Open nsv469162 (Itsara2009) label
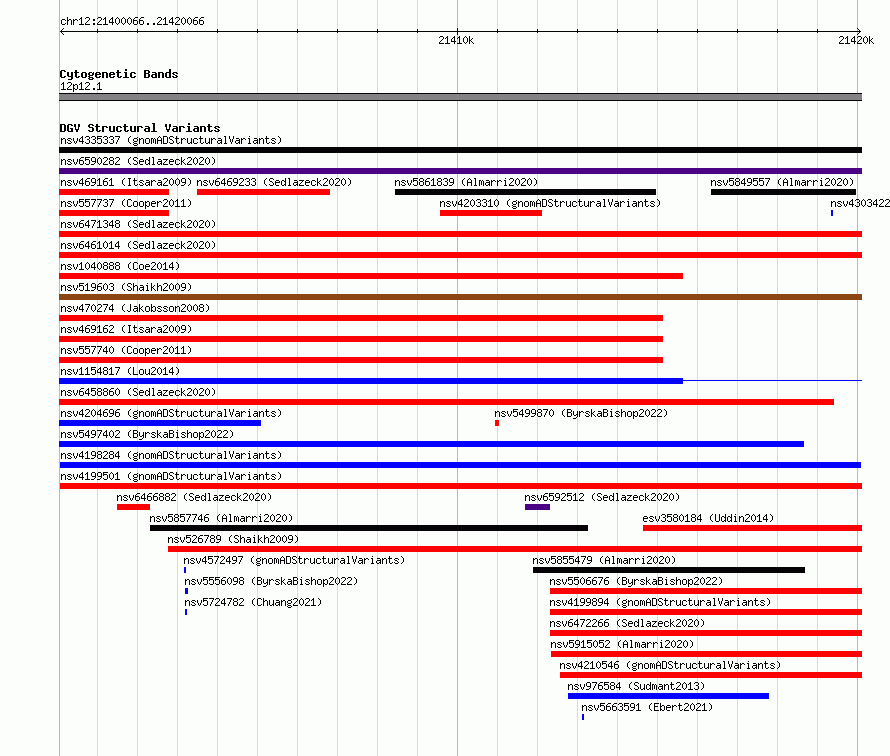The image size is (890, 756). [x=126, y=329]
